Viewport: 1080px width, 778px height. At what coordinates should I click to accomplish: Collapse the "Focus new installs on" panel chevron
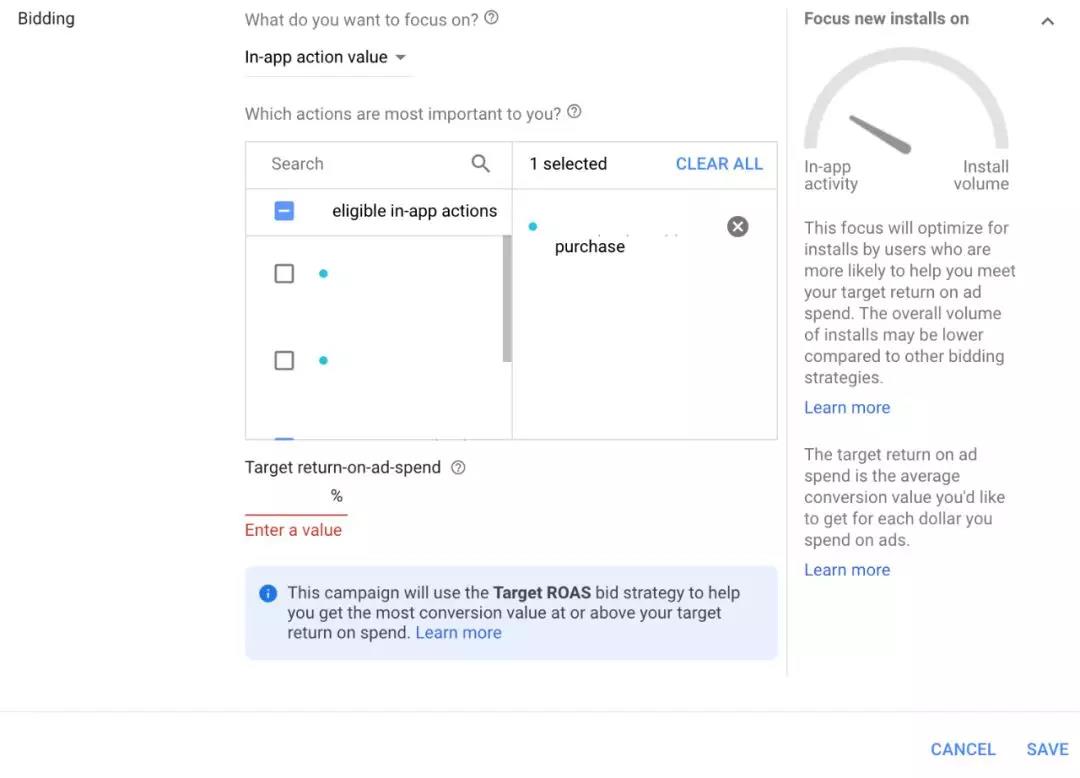click(1047, 21)
